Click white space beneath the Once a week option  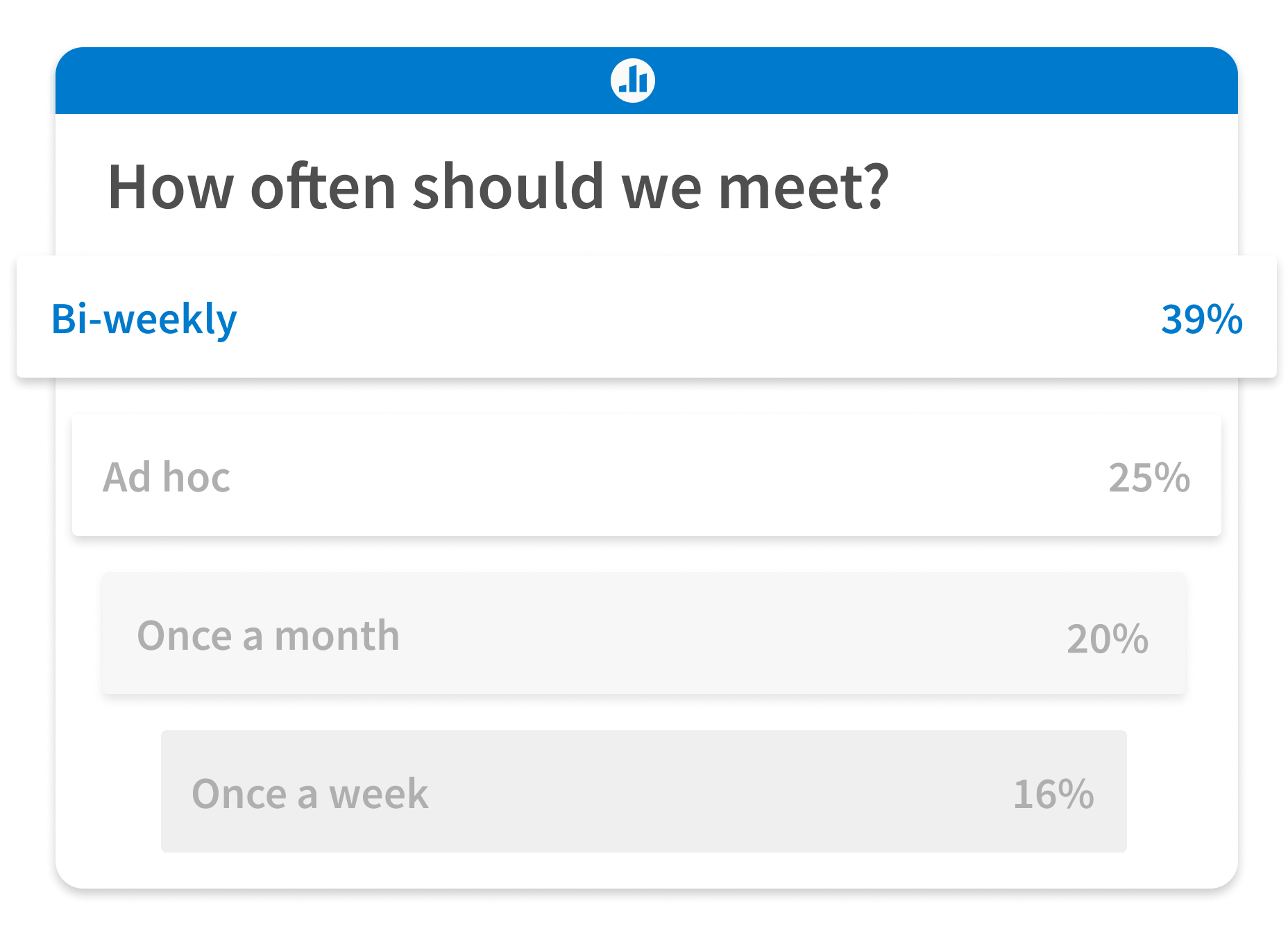click(x=644, y=871)
